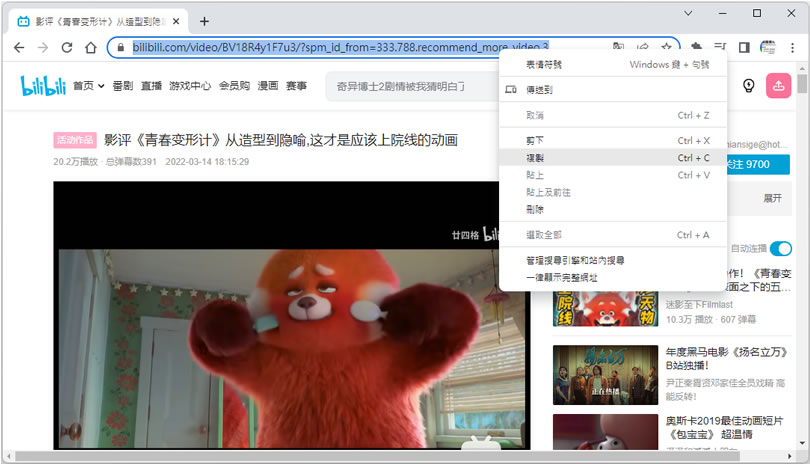The width and height of the screenshot is (810, 464).
Task: Click the vertical scrollbar thumb
Action: click(802, 84)
